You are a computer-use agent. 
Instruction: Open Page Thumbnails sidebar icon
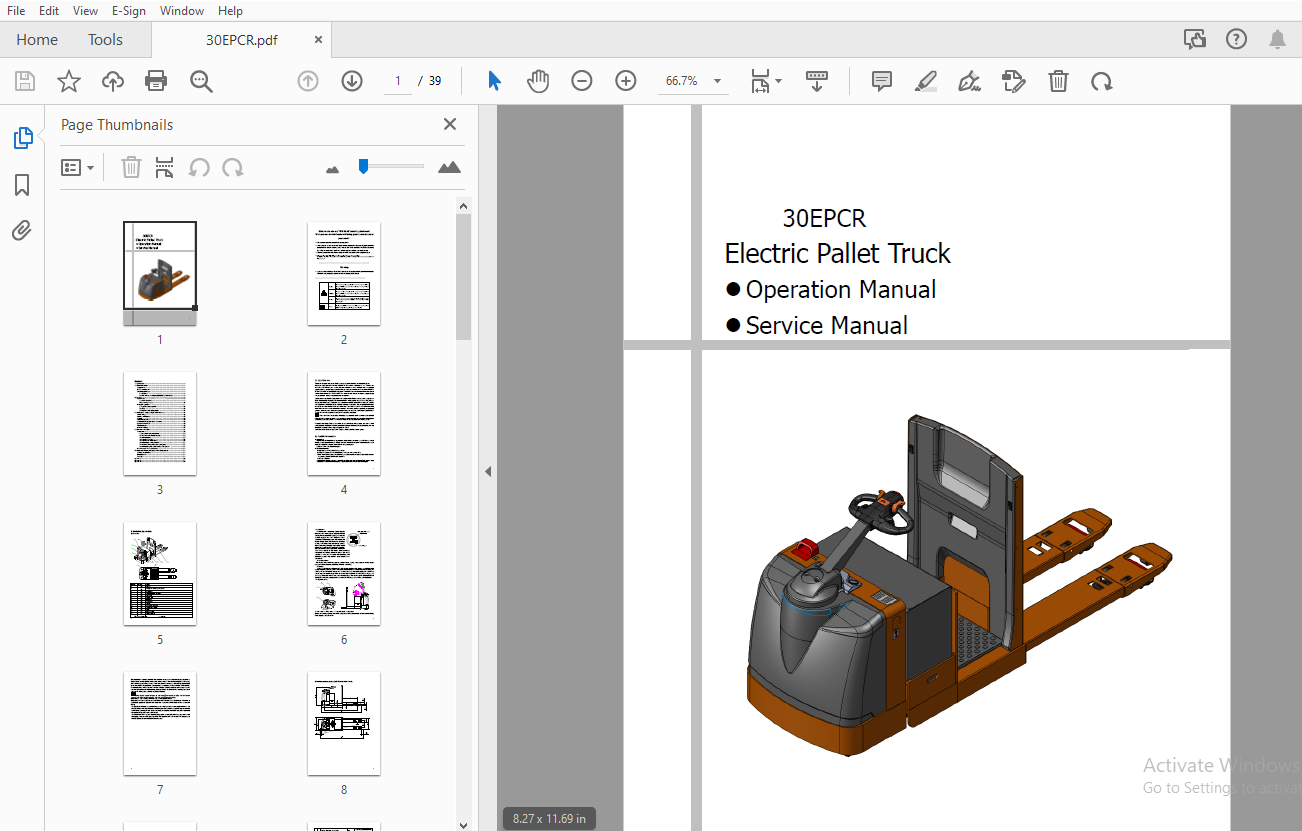coord(22,138)
